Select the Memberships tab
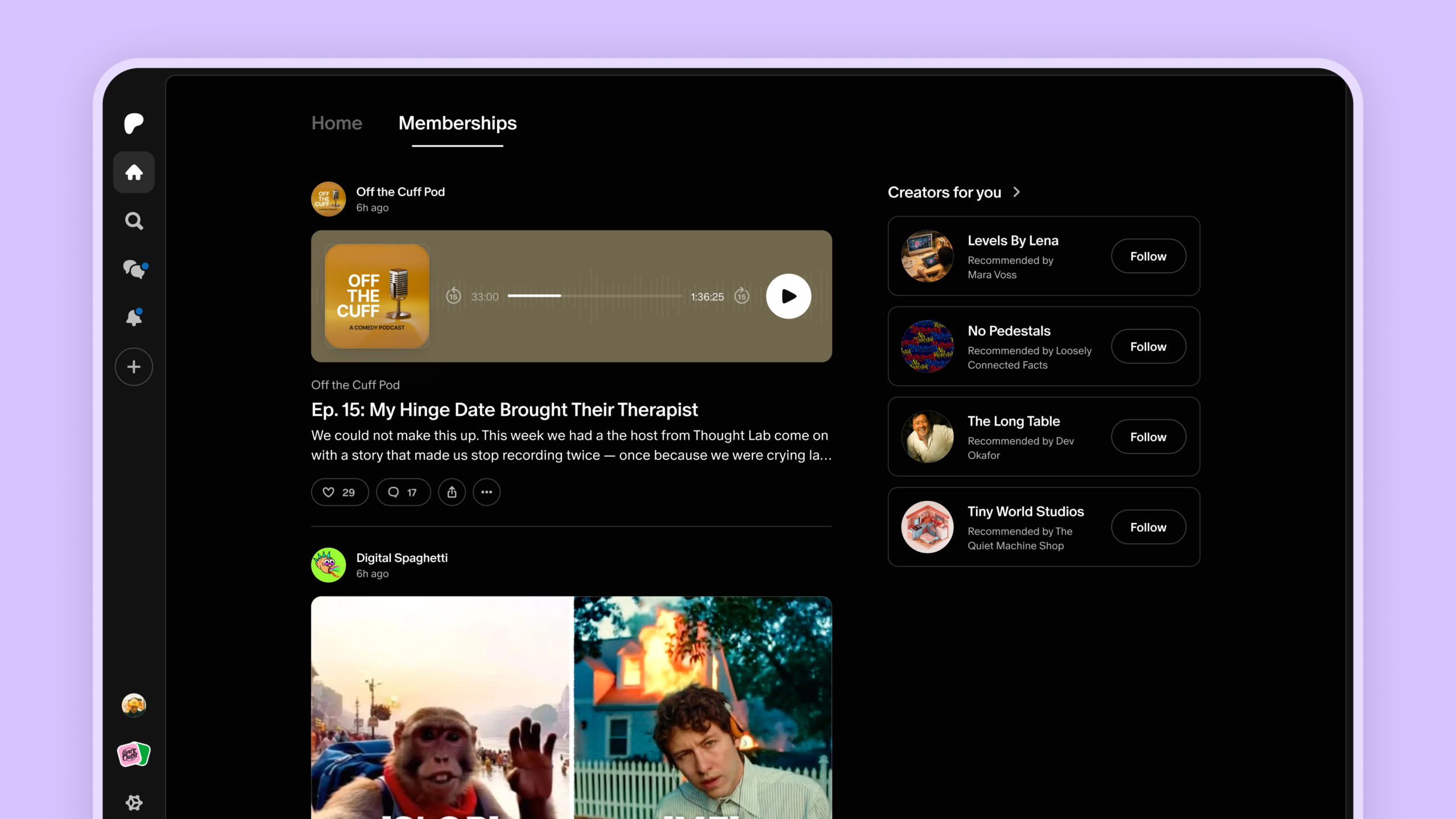This screenshot has width=1456, height=819. tap(457, 123)
